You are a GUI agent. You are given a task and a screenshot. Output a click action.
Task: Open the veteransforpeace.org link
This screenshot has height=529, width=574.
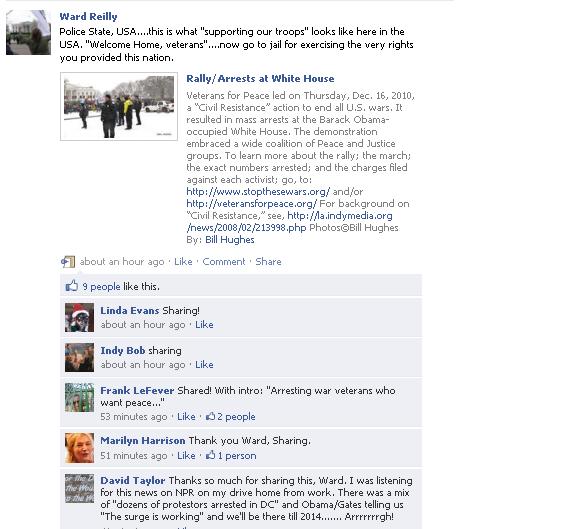[251, 204]
